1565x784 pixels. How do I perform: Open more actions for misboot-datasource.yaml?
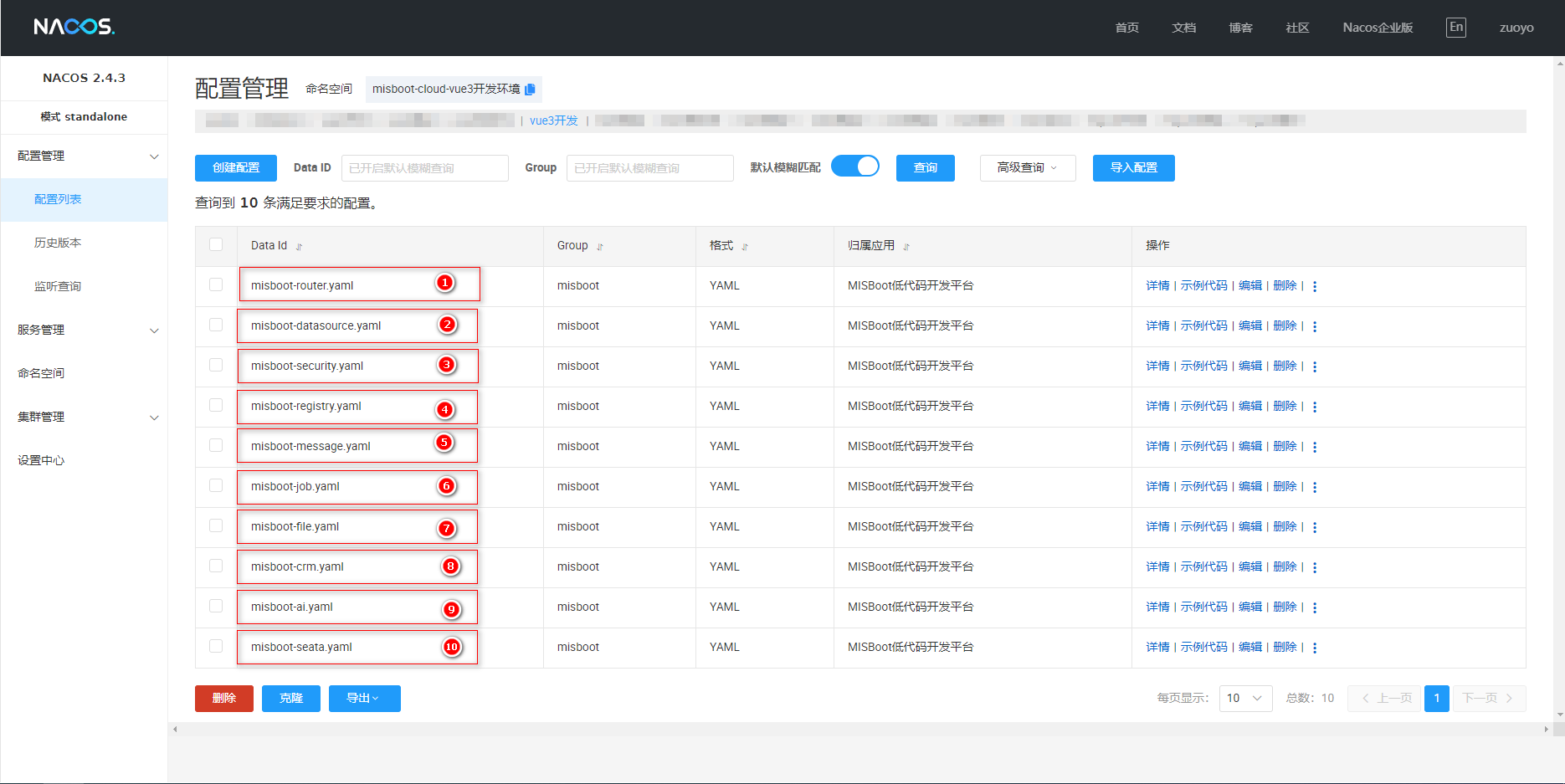(1315, 326)
